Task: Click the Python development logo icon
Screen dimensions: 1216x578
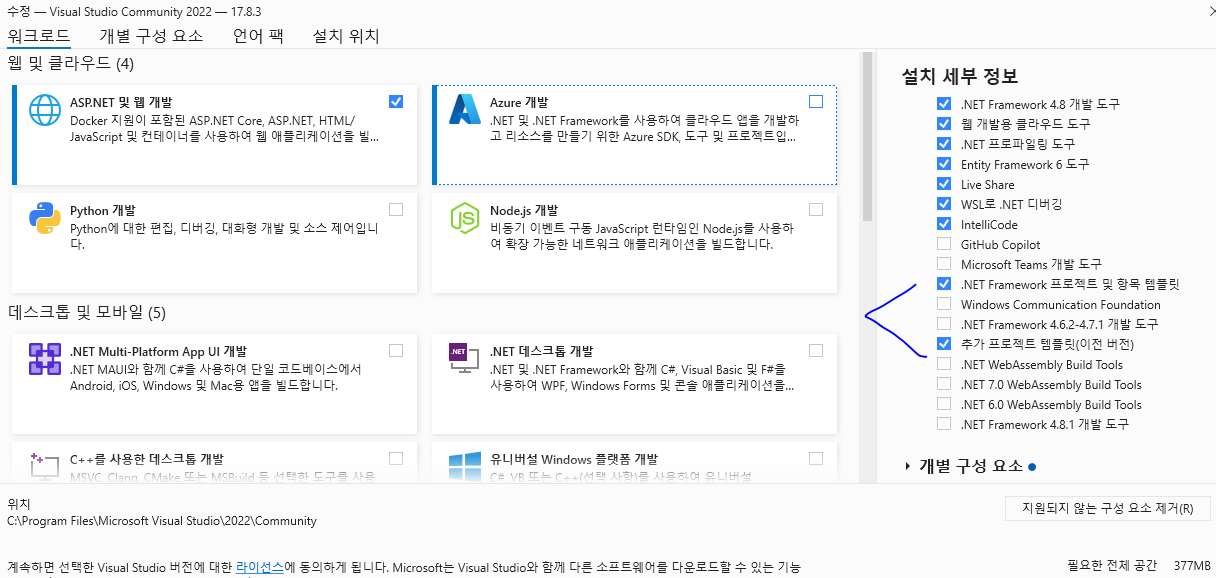Action: (x=46, y=218)
